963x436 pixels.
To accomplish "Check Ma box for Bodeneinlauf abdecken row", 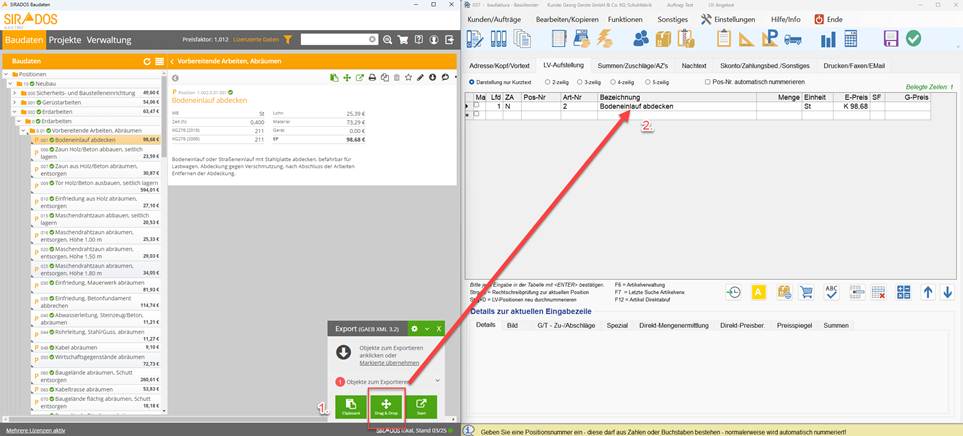I will click(x=476, y=106).
